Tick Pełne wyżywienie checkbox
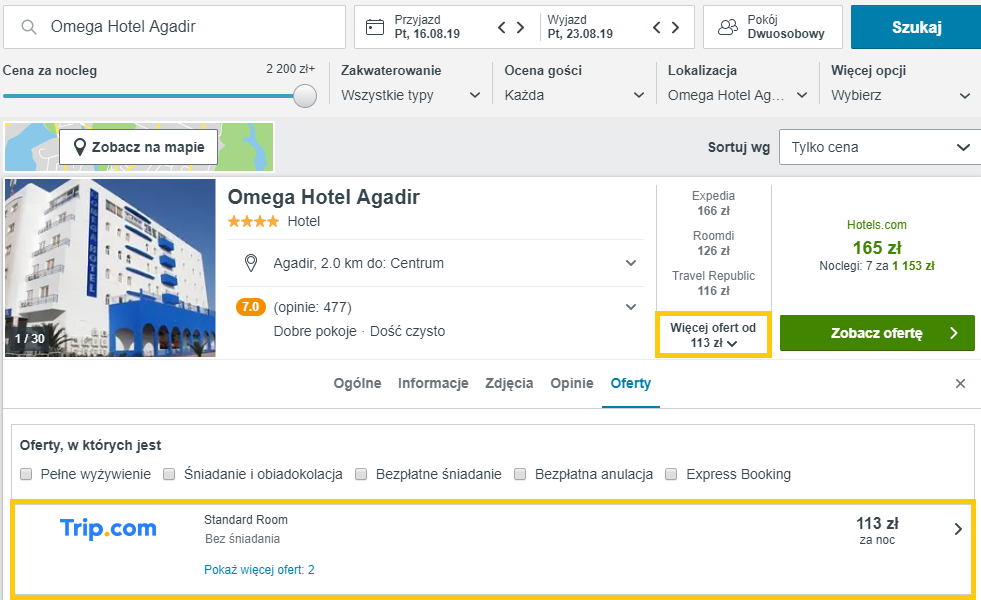Image resolution: width=981 pixels, height=600 pixels. (26, 474)
